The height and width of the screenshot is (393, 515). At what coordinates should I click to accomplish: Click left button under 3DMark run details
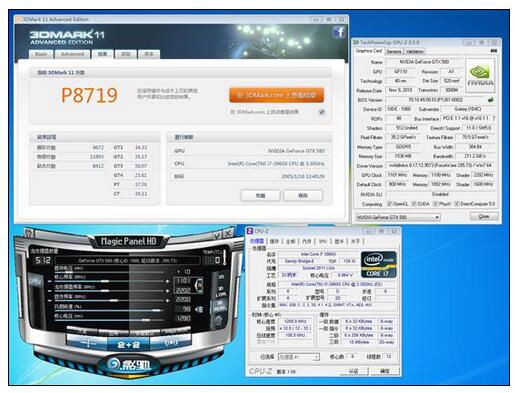(x=260, y=195)
